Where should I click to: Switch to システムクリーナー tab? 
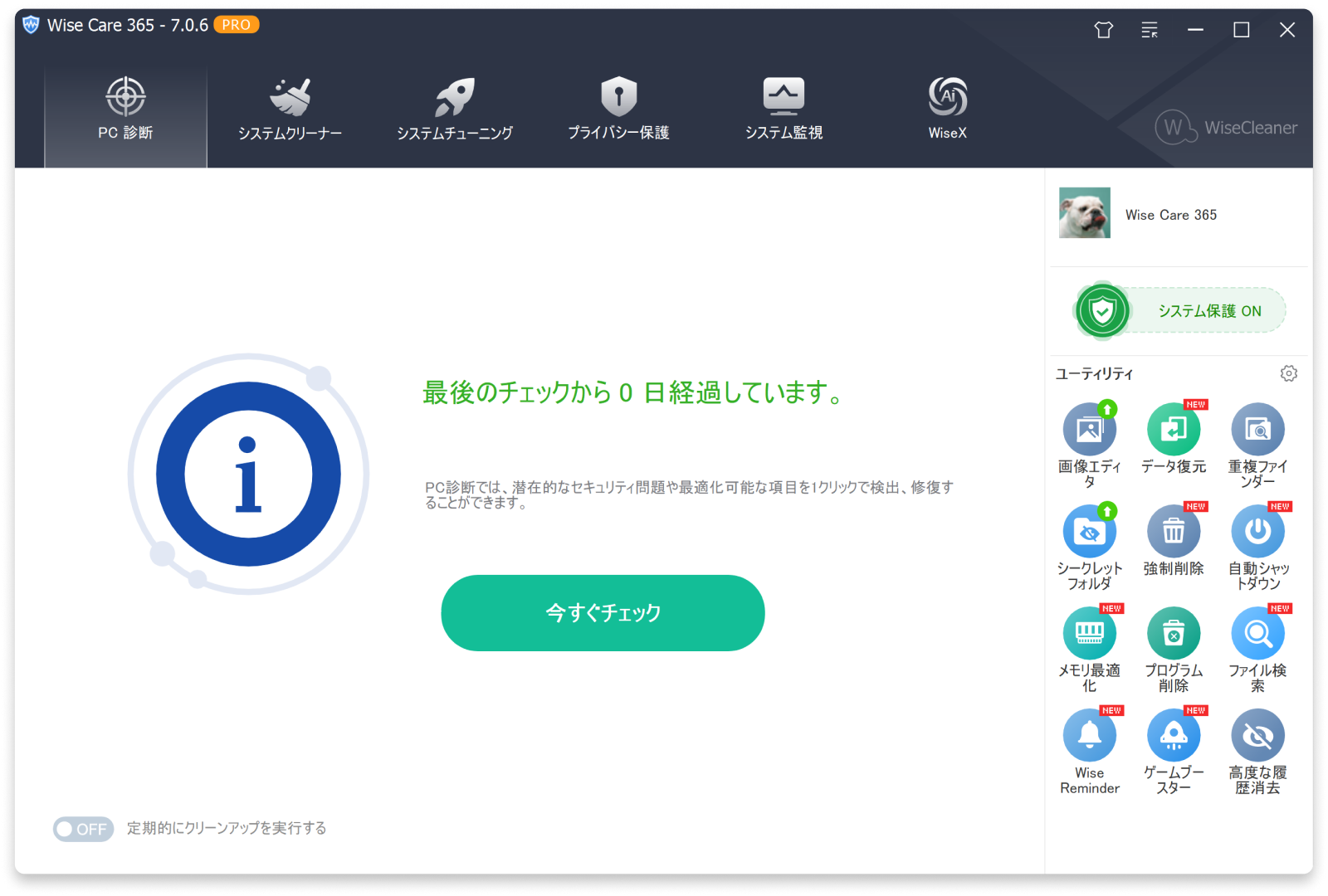point(290,108)
